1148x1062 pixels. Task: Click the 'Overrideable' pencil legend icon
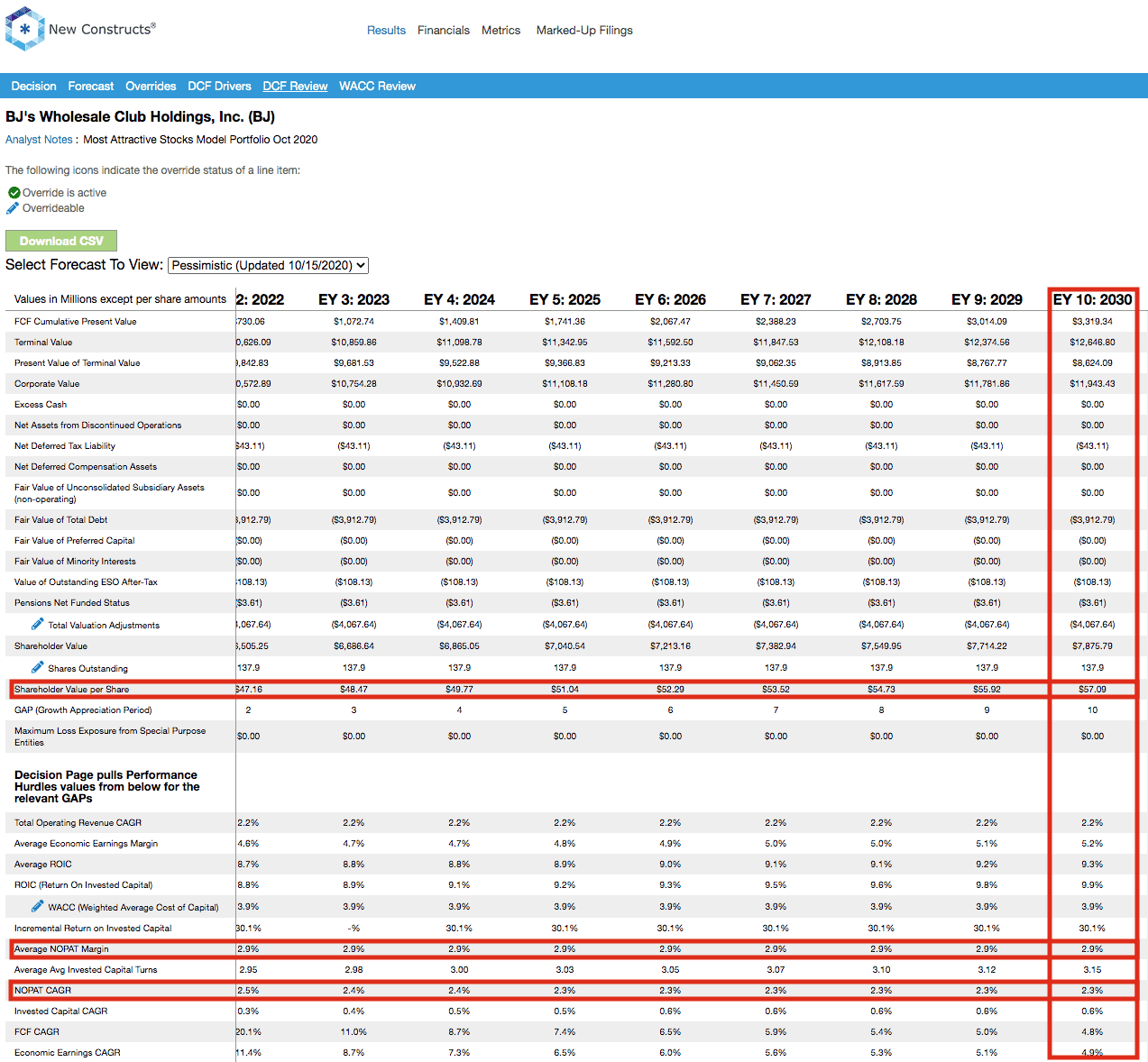(x=13, y=208)
